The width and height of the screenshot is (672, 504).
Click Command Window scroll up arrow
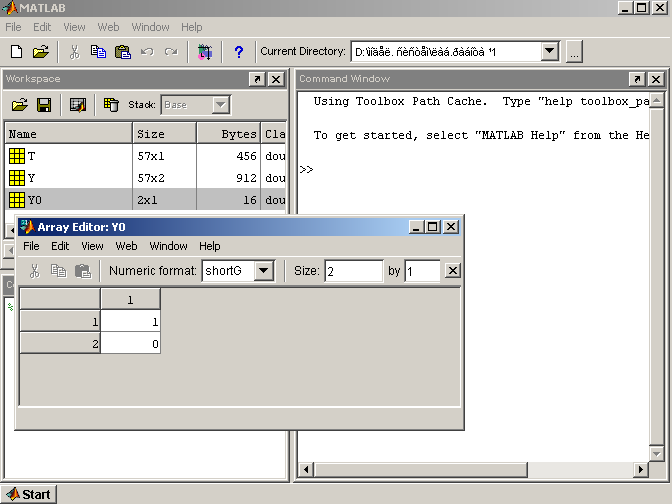[657, 101]
